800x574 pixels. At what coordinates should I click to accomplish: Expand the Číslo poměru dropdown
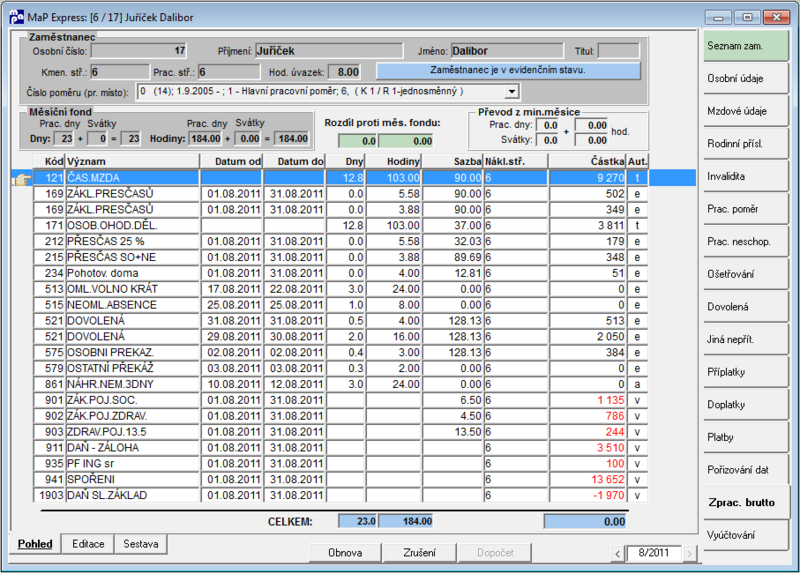click(x=511, y=92)
